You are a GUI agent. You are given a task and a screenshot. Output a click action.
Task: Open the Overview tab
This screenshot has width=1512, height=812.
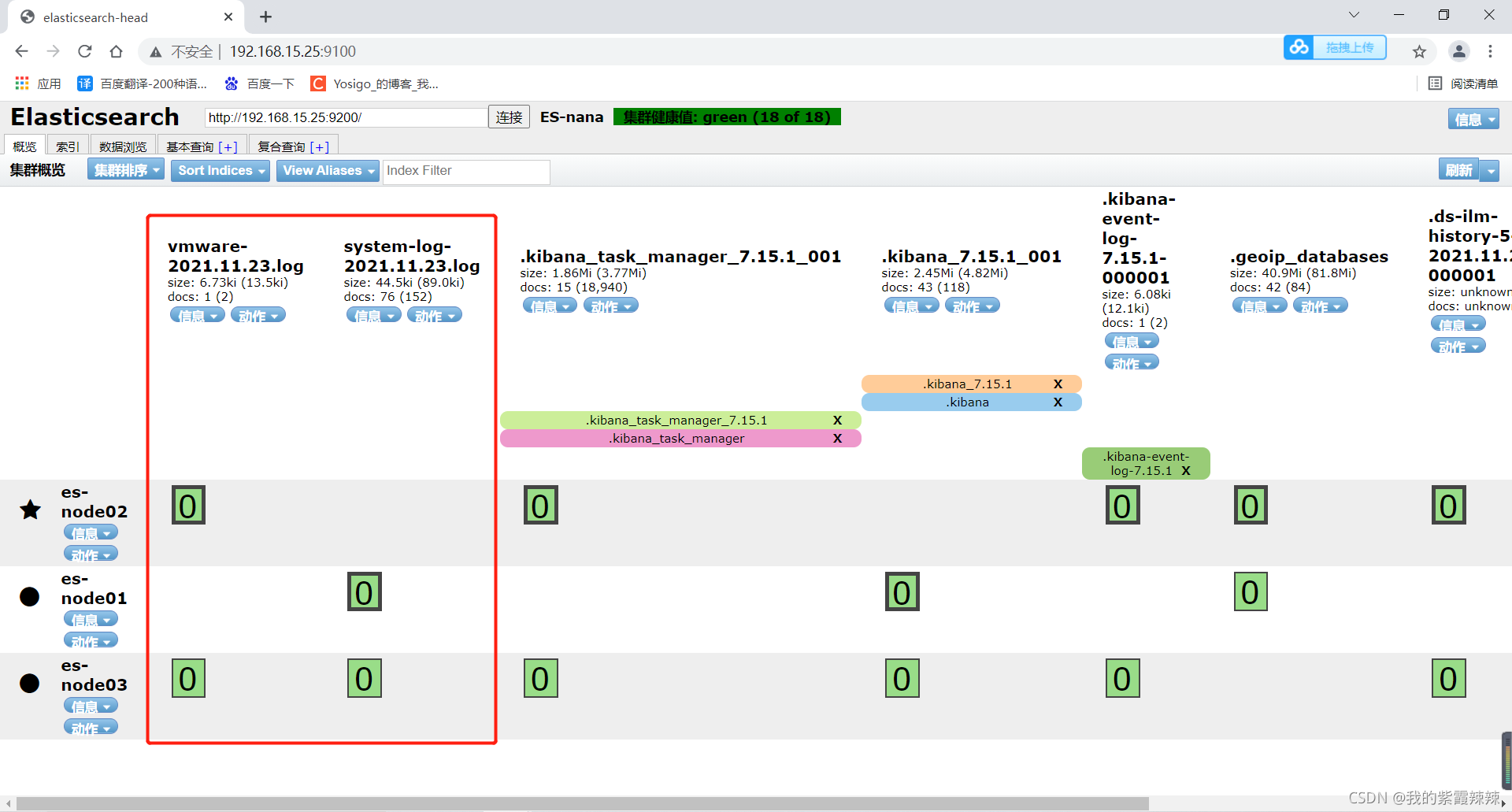pyautogui.click(x=24, y=146)
